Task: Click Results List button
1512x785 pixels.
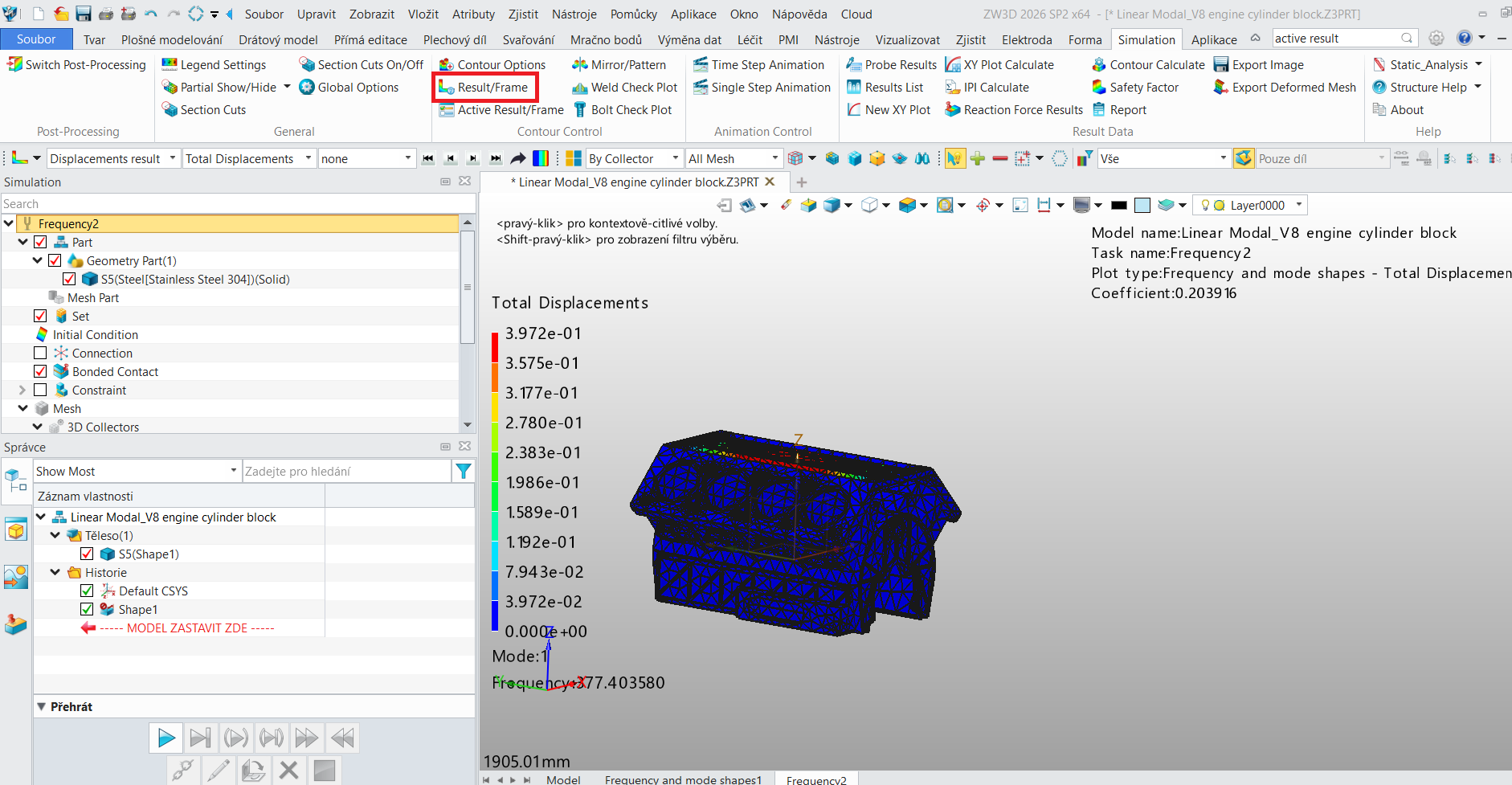Action: (x=885, y=88)
